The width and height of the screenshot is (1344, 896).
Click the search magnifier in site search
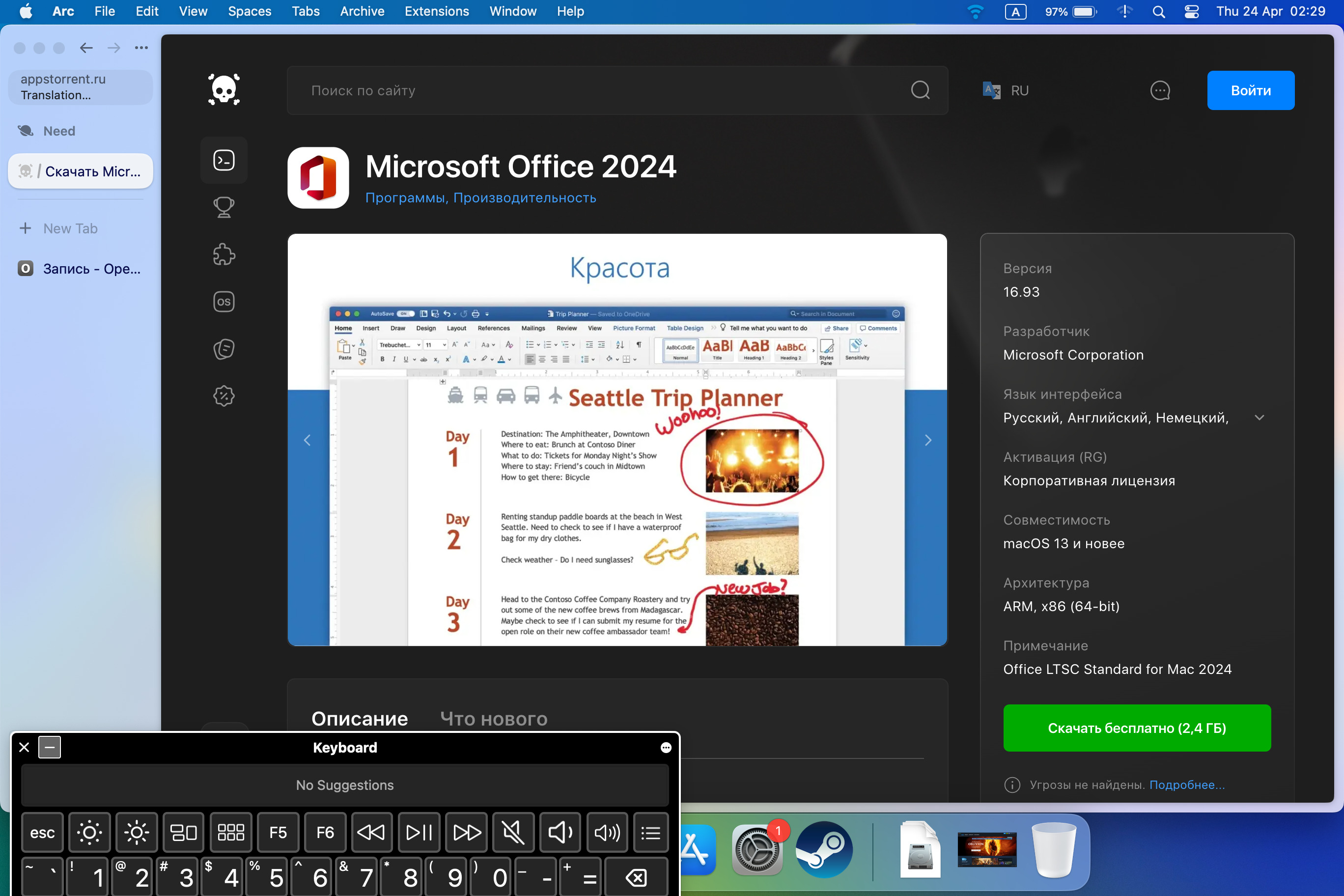tap(920, 90)
